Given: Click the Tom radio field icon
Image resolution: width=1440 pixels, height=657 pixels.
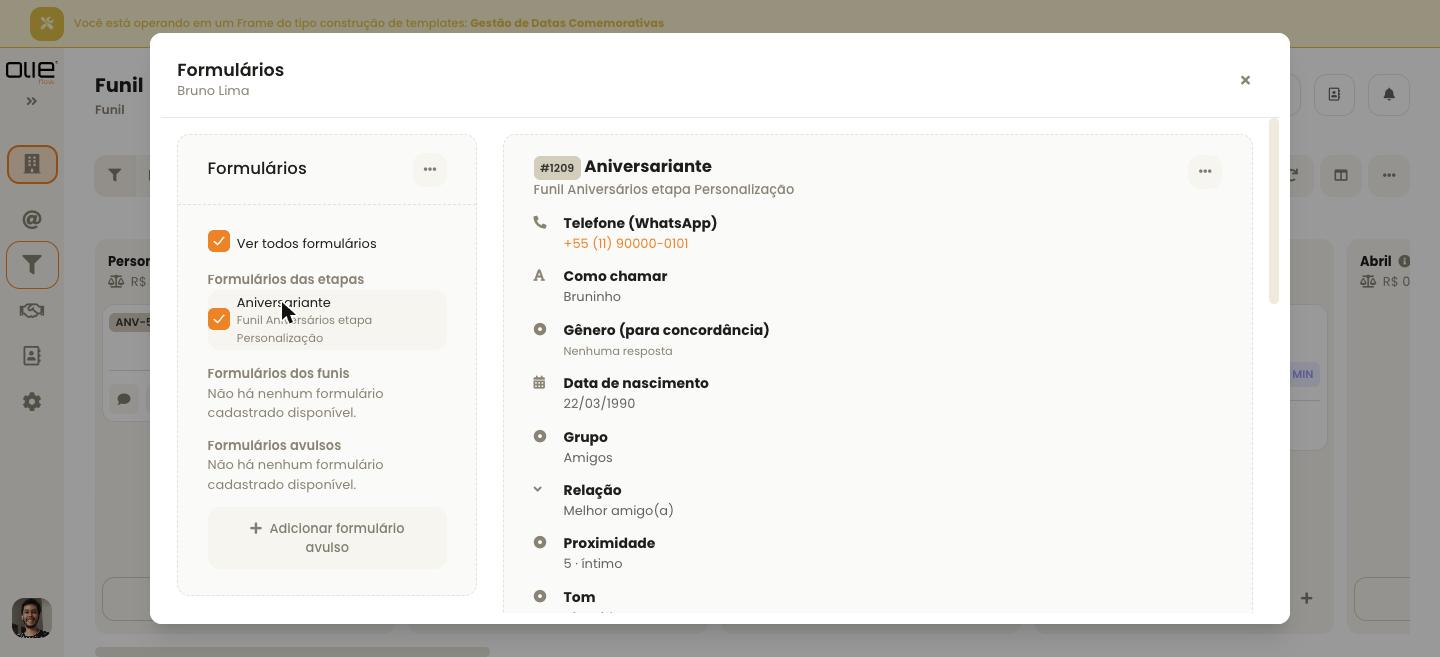Looking at the screenshot, I should coord(540,596).
